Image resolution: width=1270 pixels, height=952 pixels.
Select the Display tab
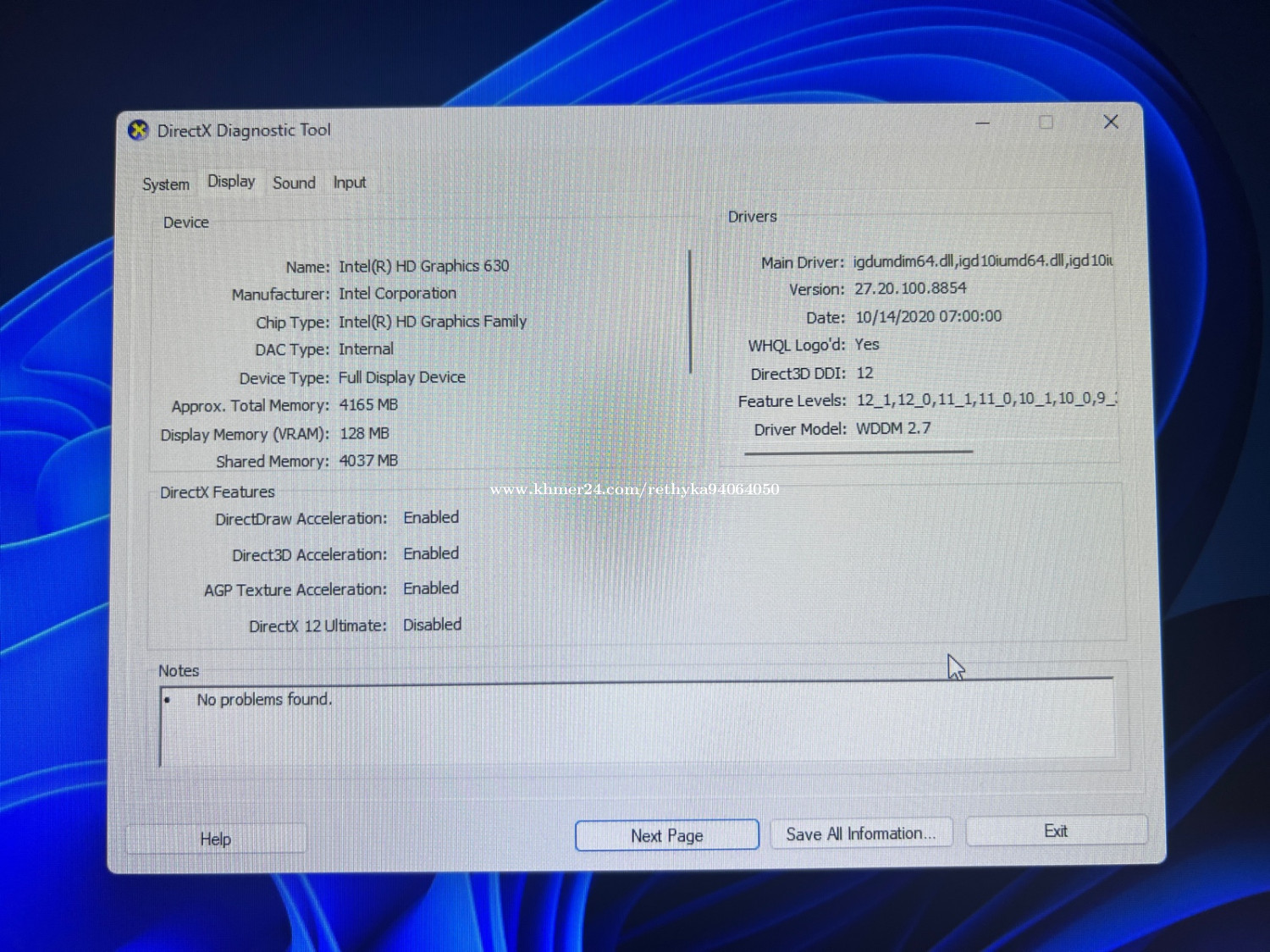[231, 181]
